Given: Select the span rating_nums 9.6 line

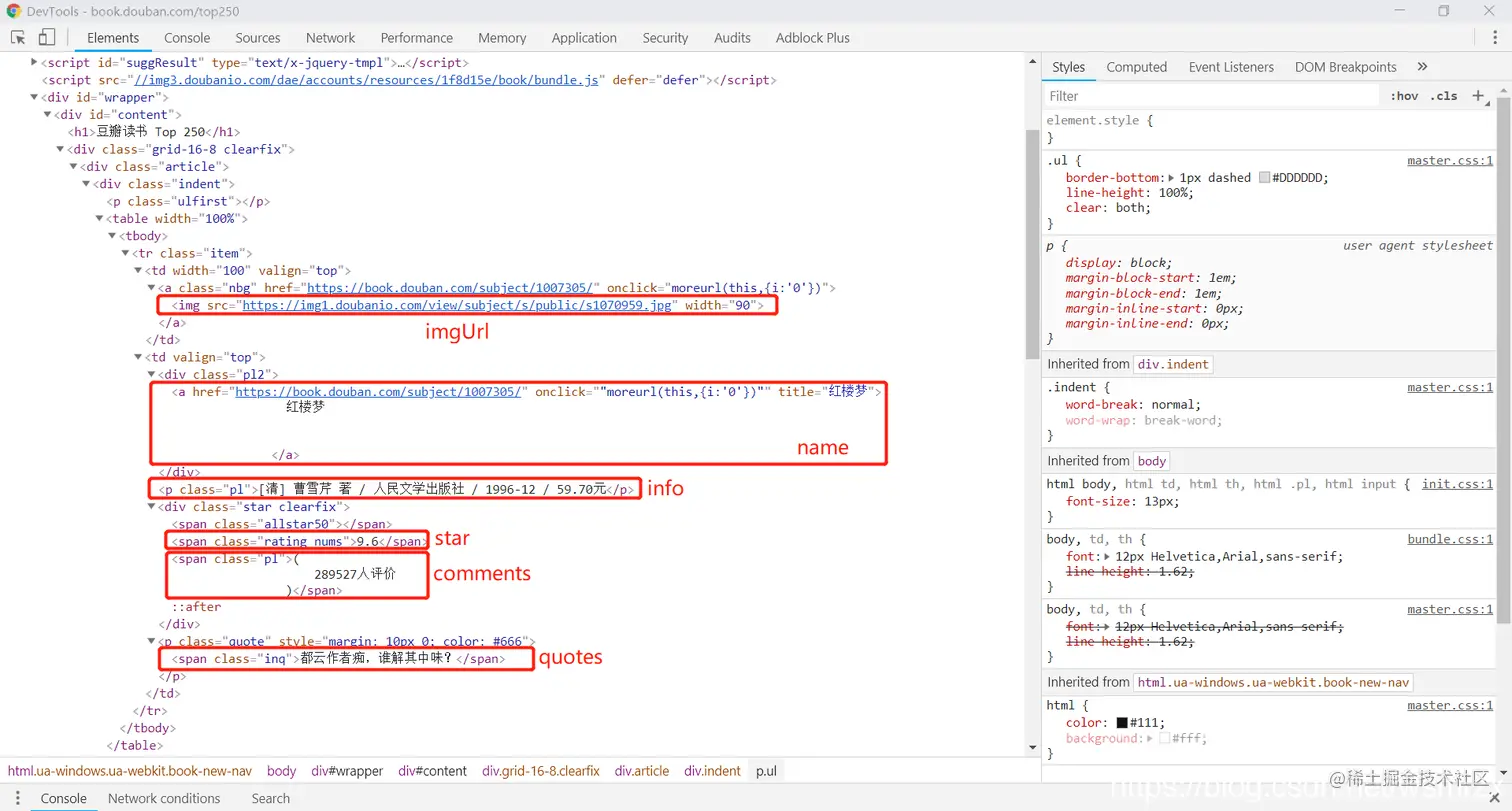Looking at the screenshot, I should click(297, 541).
